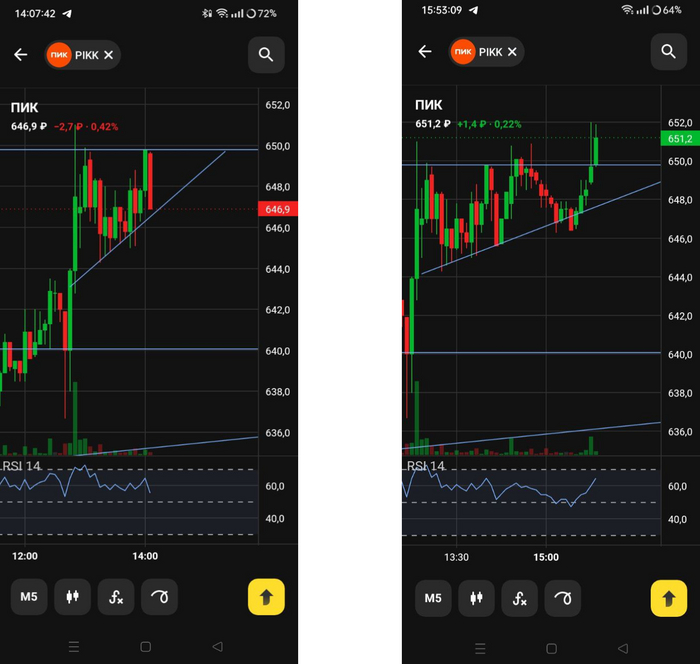Tap Android home button in right screenshot

click(551, 648)
